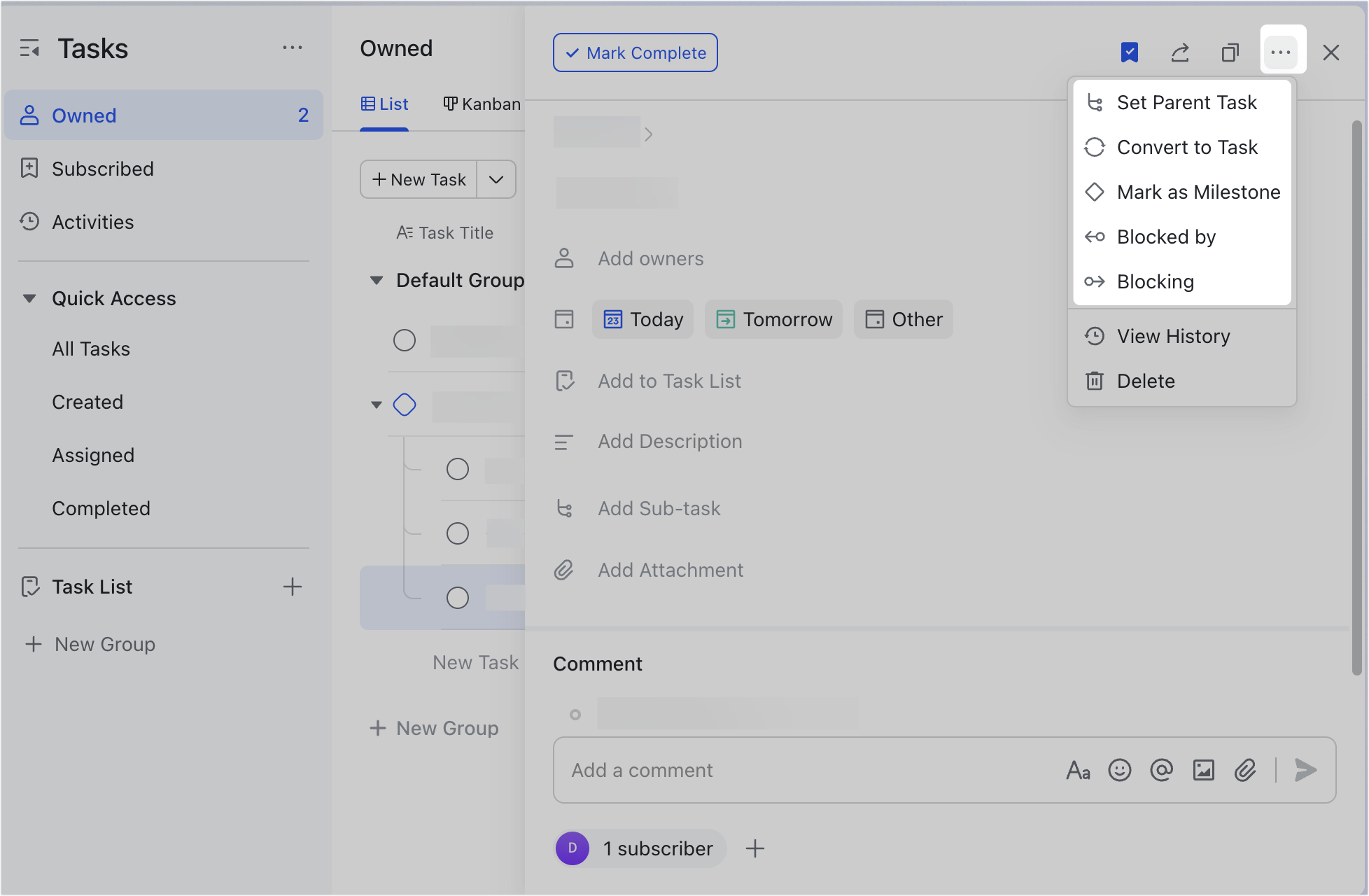
Task: Click the insert image icon in comment box
Action: click(x=1203, y=770)
